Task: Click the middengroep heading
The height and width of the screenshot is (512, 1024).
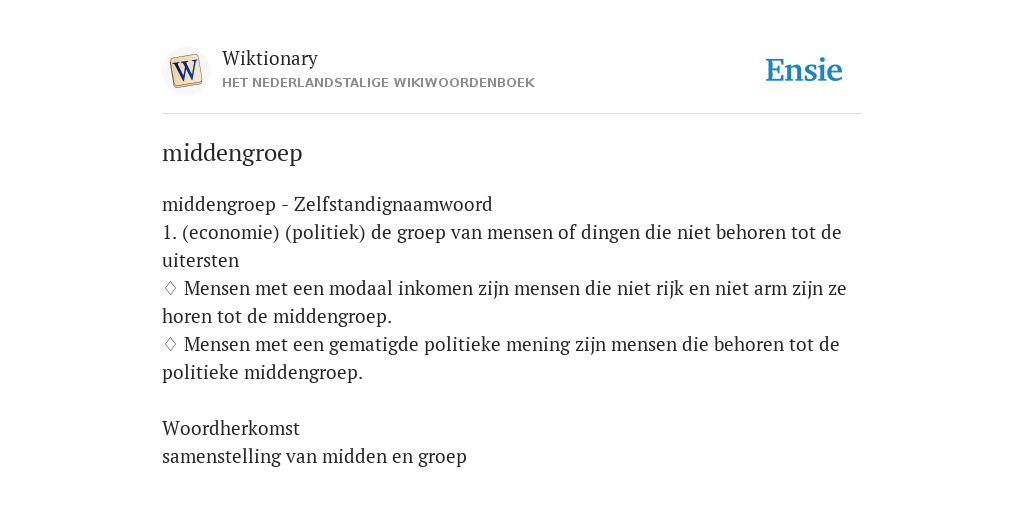Action: click(232, 153)
